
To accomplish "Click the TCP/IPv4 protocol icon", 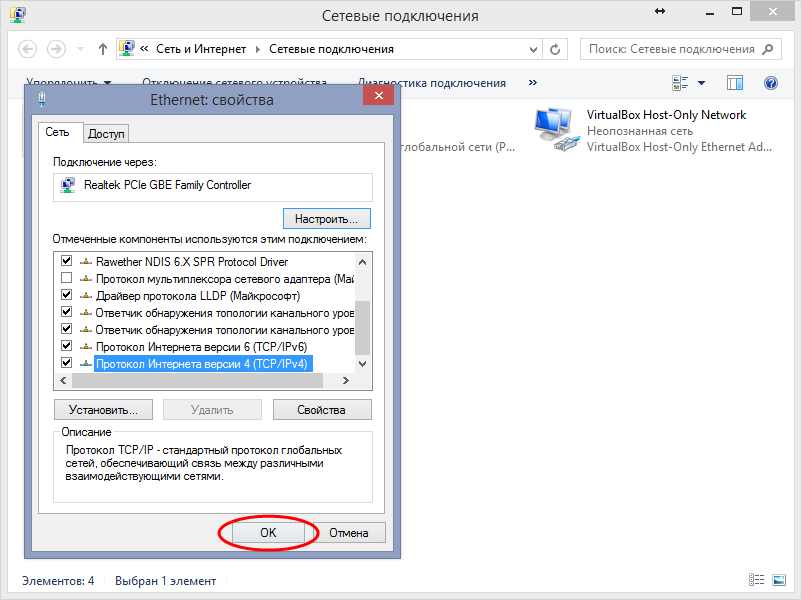I will (x=86, y=364).
